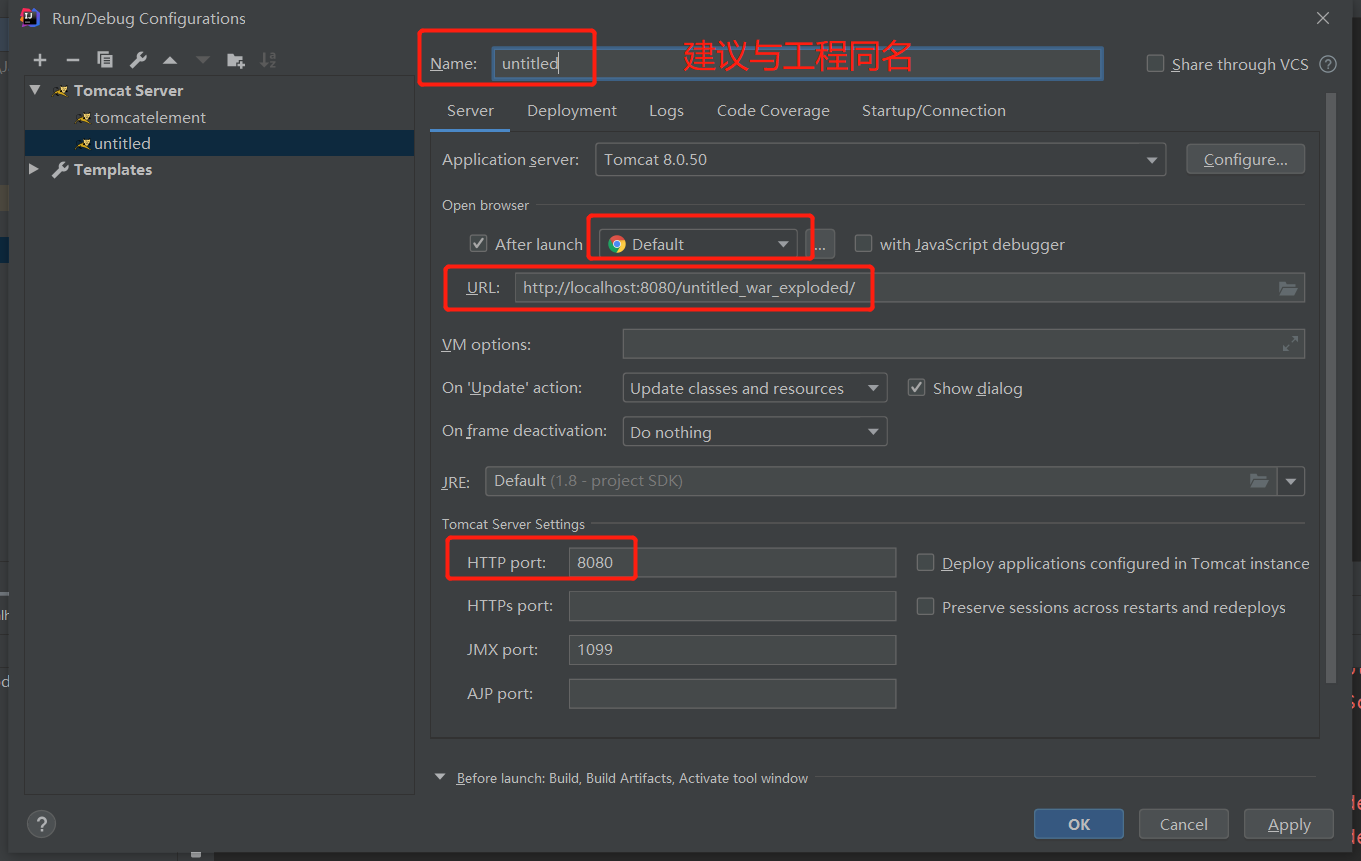1361x861 pixels.
Task: Move configuration down with the down arrow
Action: pyautogui.click(x=203, y=60)
